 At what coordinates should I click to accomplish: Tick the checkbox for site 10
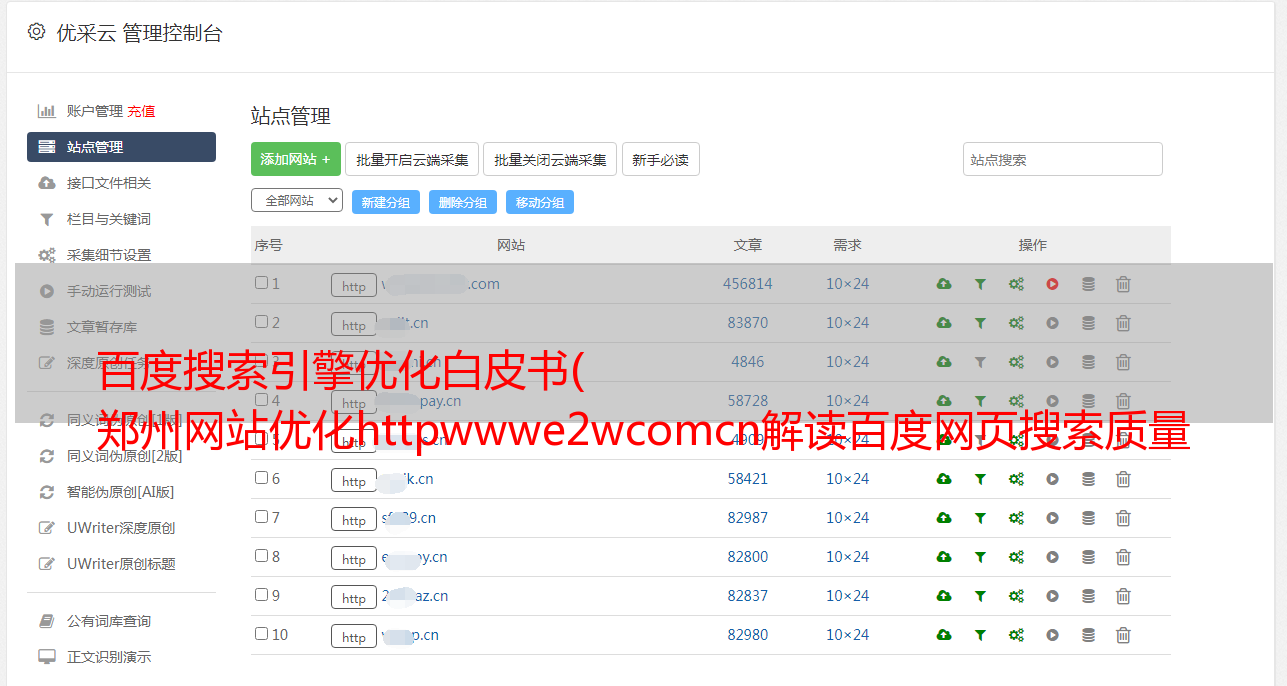261,634
